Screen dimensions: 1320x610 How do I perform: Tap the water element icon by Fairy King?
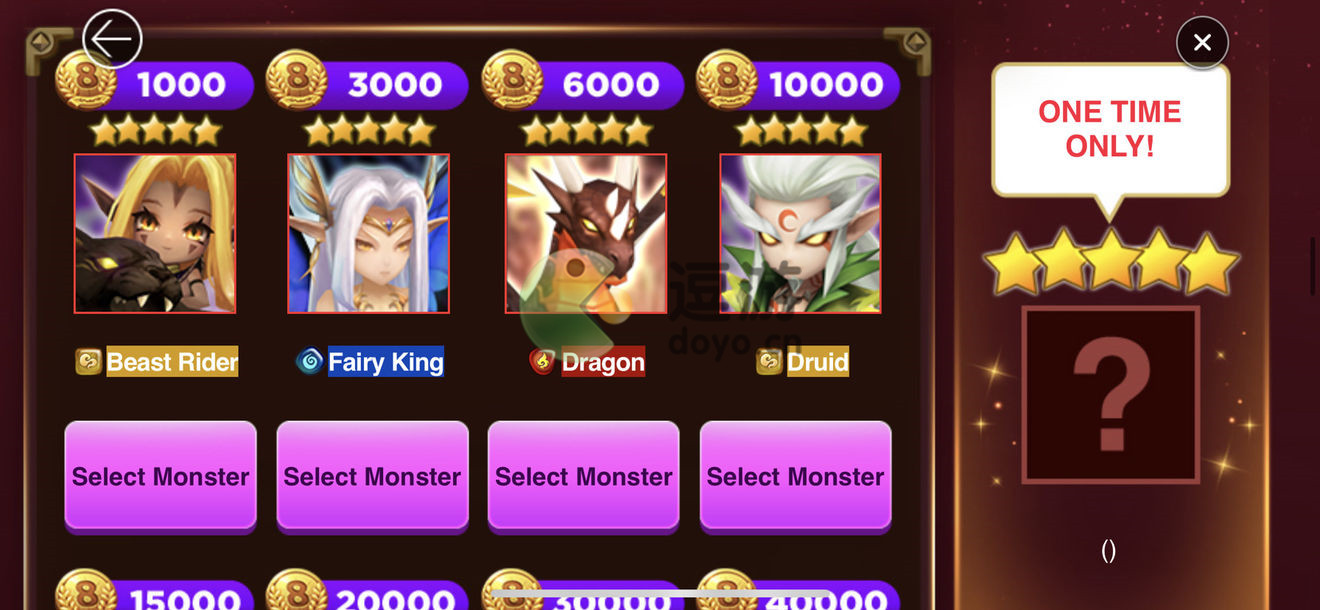tap(310, 361)
